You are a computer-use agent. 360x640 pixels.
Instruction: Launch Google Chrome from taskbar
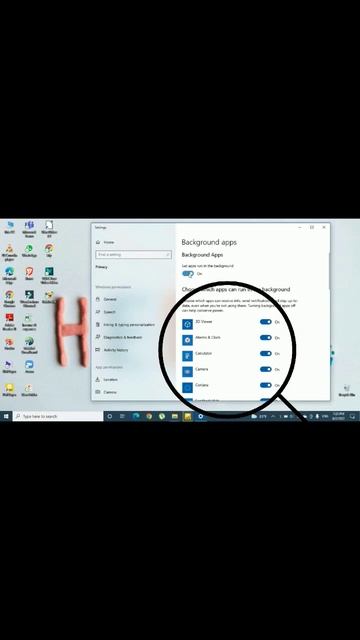[x=149, y=416]
